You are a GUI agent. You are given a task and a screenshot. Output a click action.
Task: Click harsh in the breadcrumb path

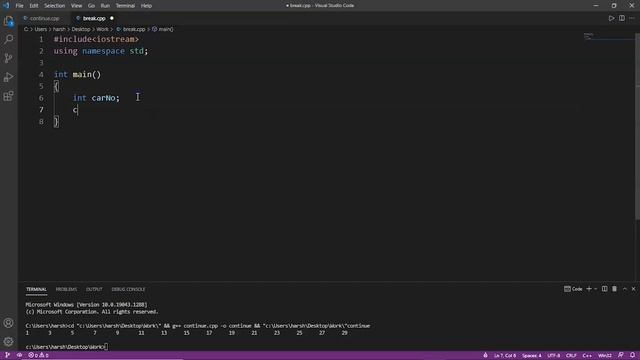[59, 29]
